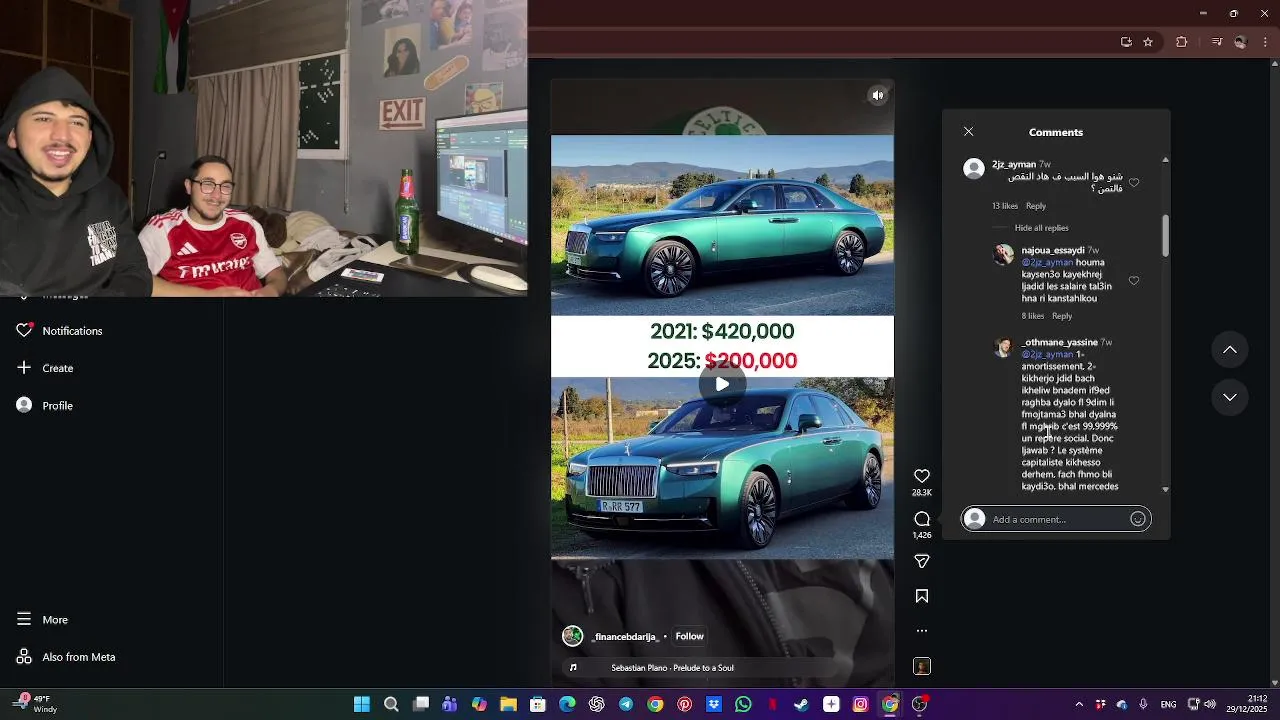Switch input language via ENG indicator
Image resolution: width=1280 pixels, height=720 pixels.
tap(1168, 704)
